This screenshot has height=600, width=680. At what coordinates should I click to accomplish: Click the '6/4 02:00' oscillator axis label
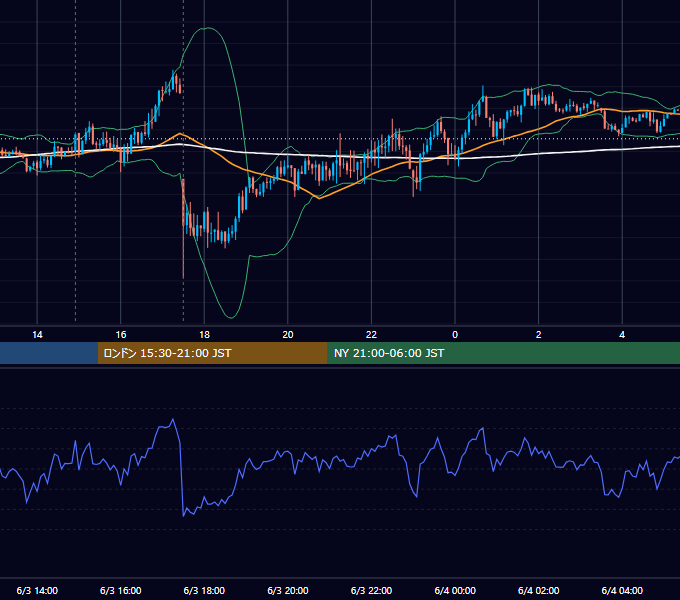coord(539,590)
